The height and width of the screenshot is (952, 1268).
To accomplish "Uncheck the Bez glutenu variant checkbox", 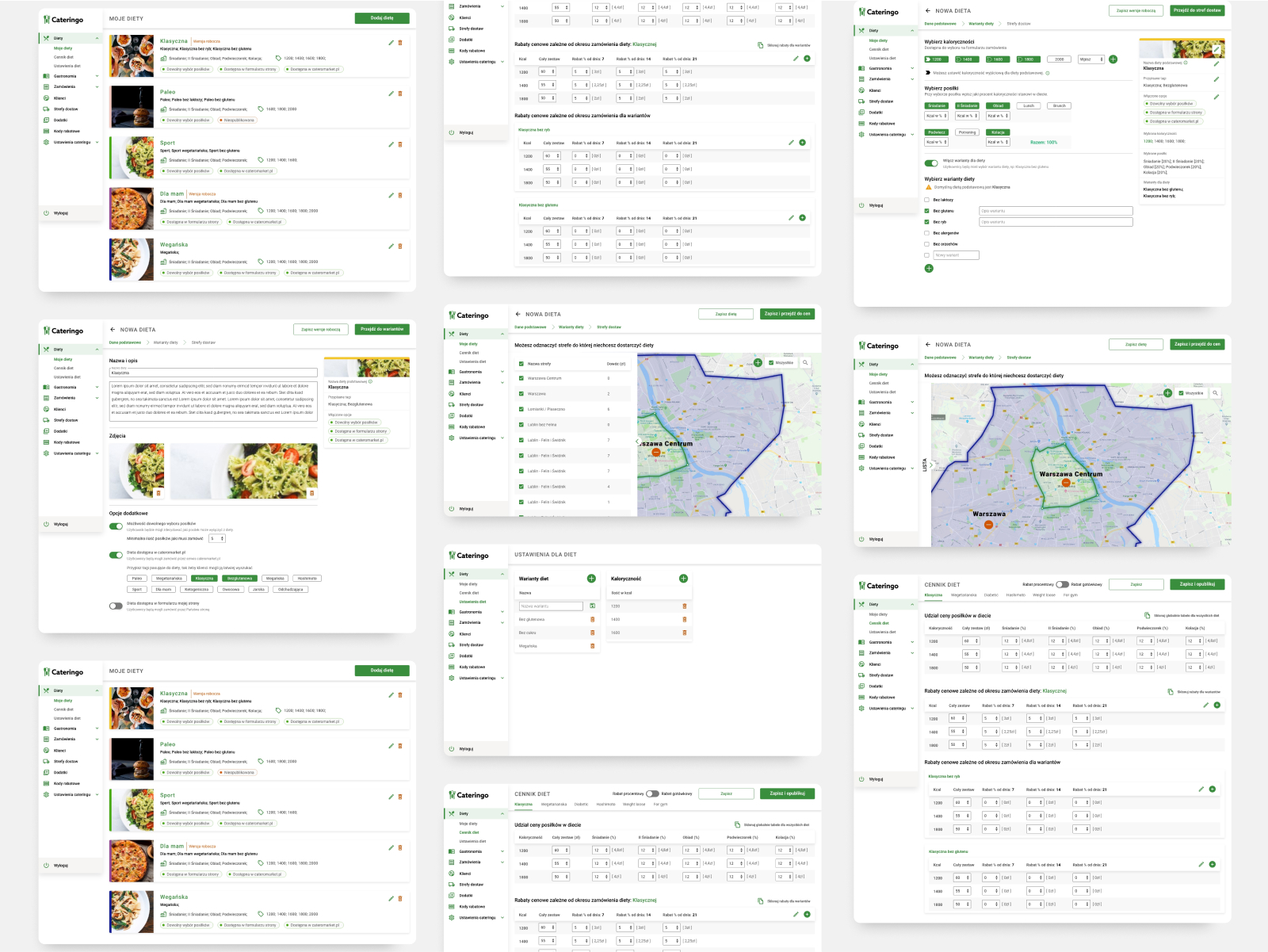I will [927, 211].
